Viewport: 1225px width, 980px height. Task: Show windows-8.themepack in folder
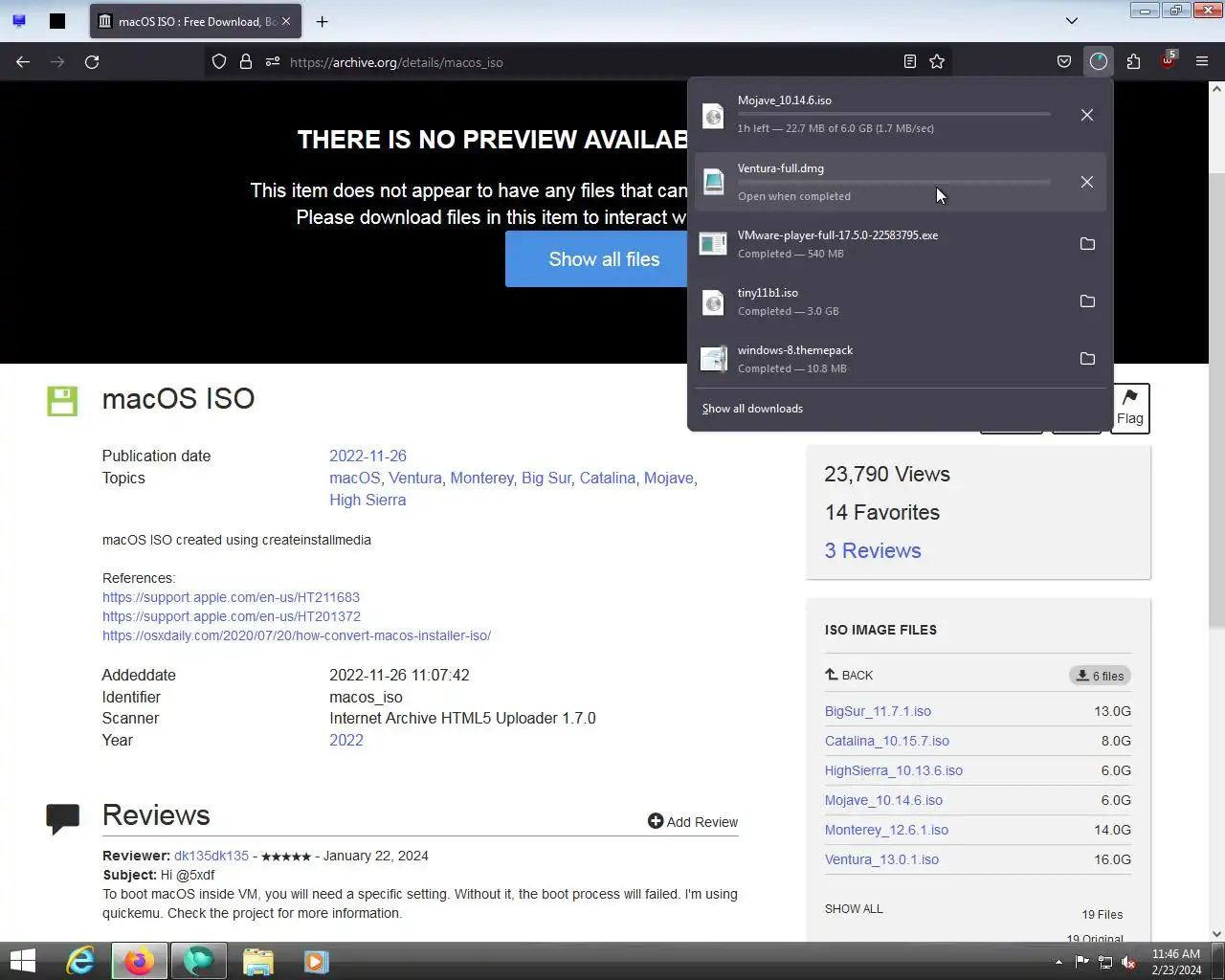1087,359
